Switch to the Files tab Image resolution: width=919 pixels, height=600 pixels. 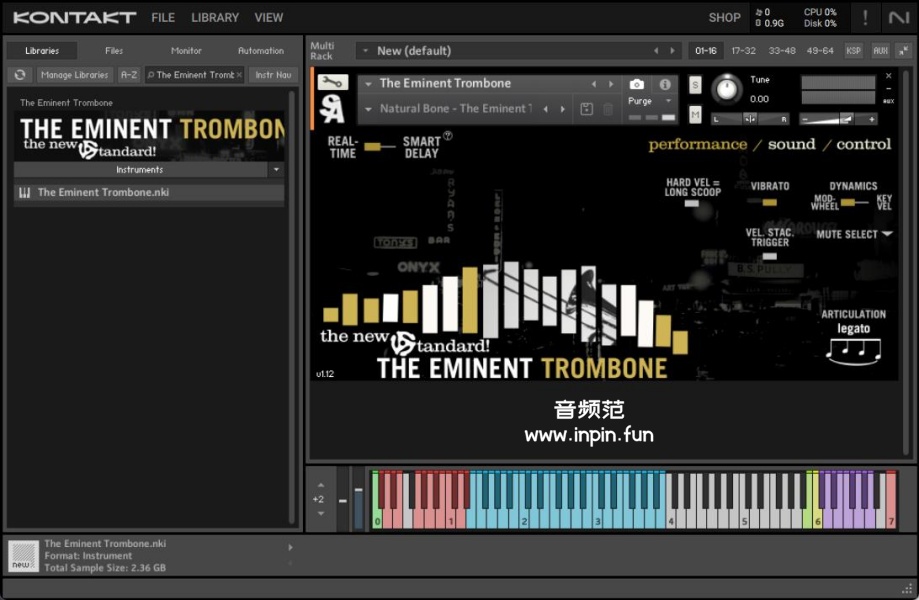[114, 51]
